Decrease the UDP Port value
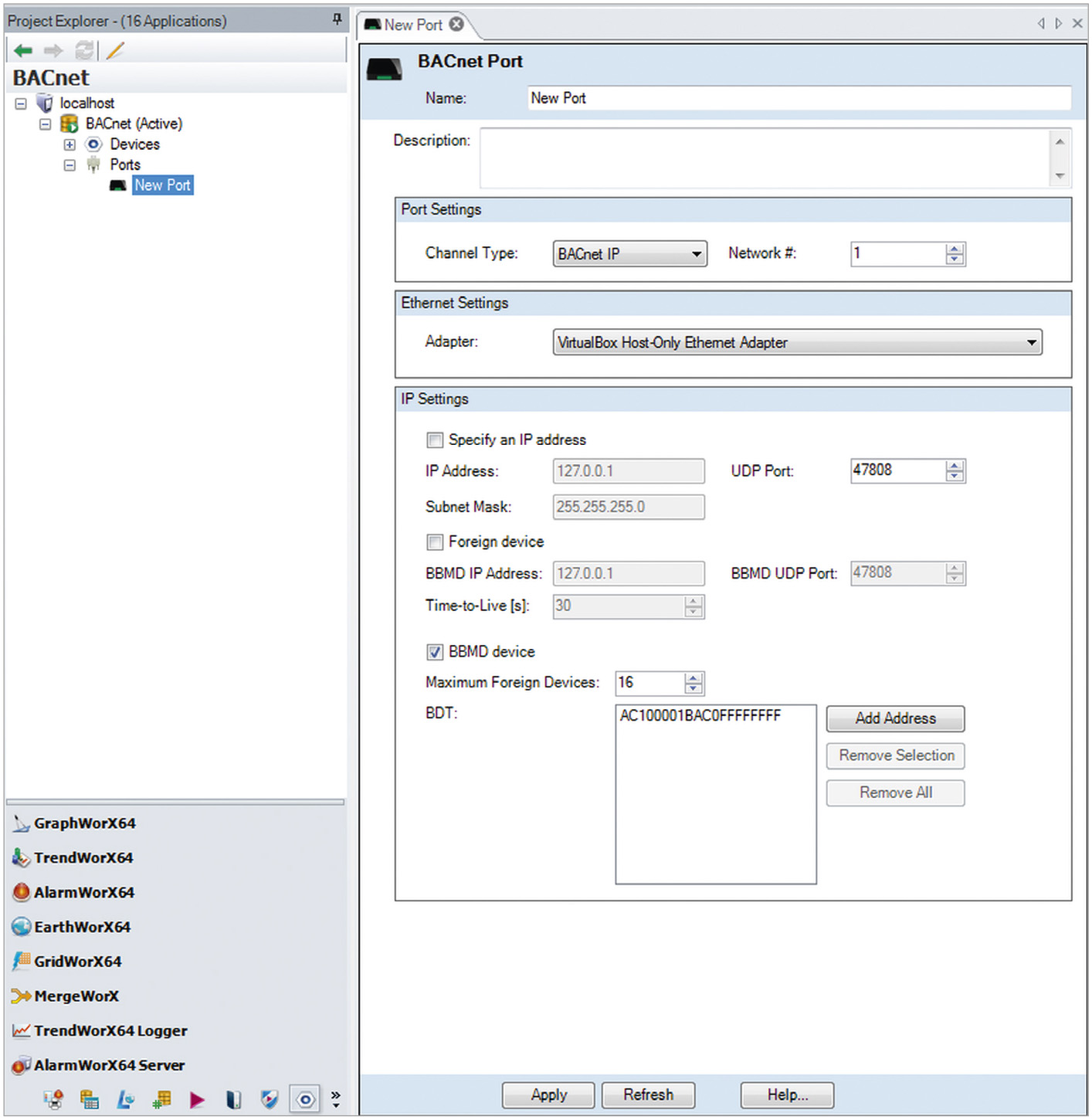Image resolution: width=1092 pixels, height=1120 pixels. click(955, 477)
